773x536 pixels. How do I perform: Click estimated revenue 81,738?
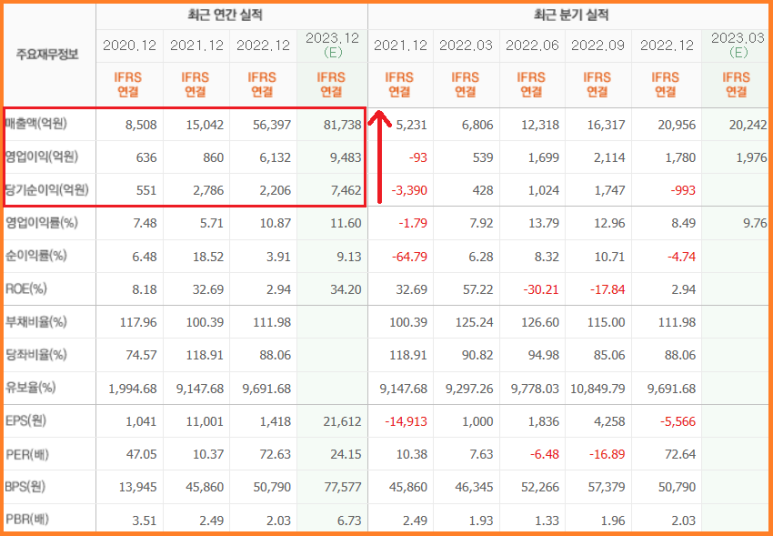point(342,125)
